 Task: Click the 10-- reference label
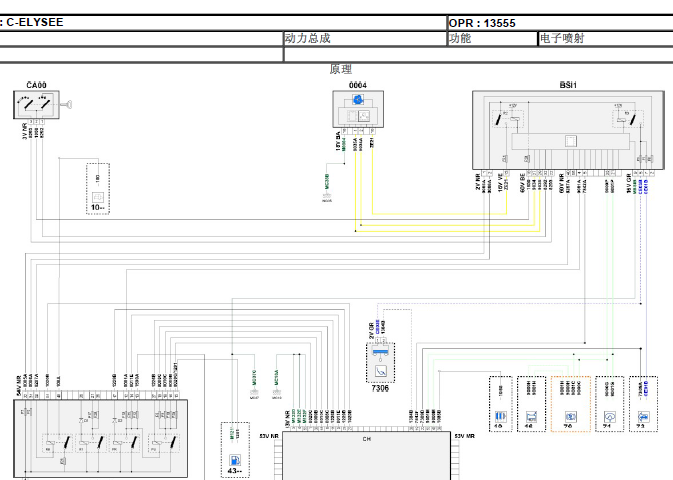(x=98, y=207)
